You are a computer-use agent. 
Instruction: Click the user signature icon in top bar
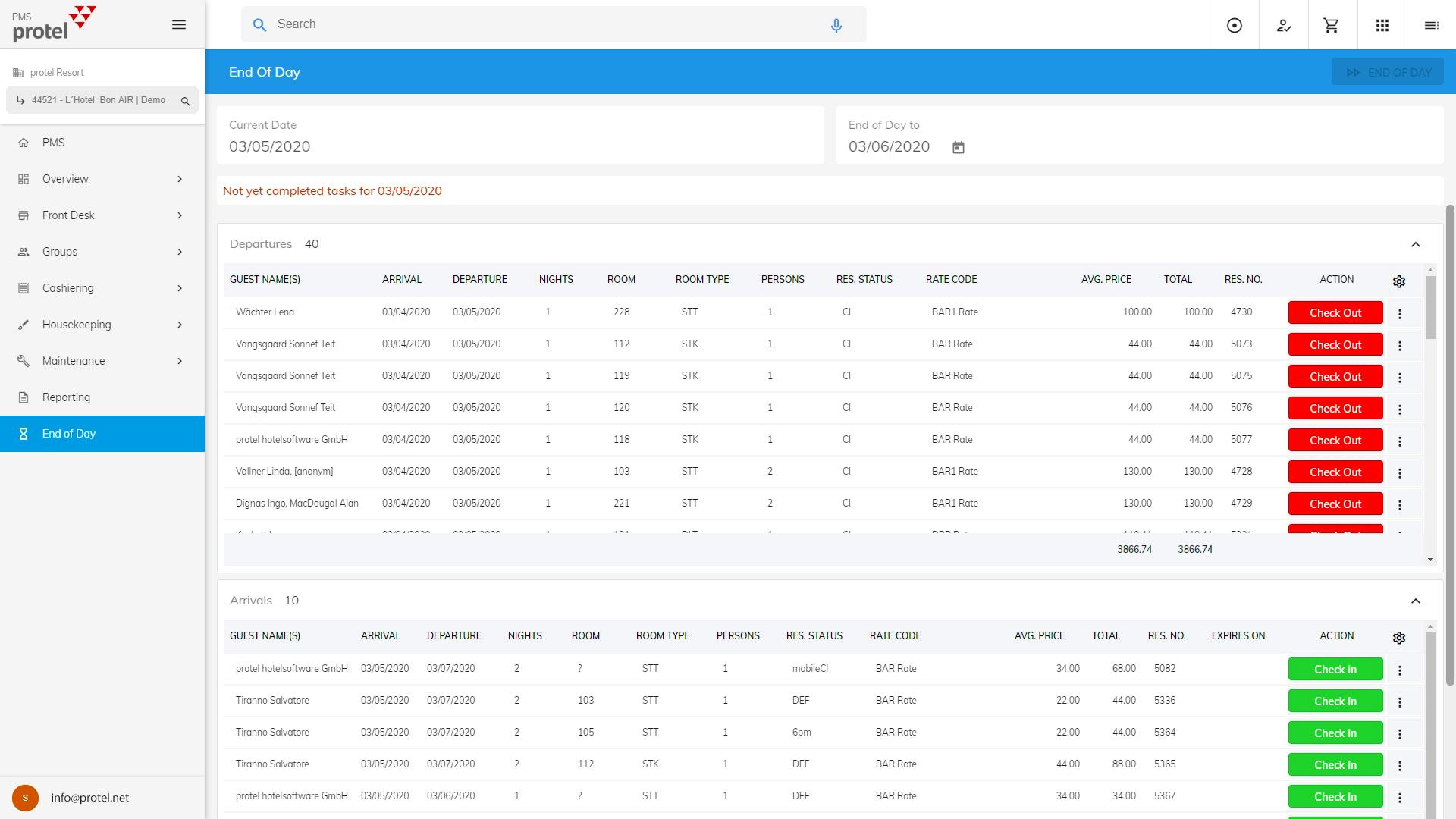click(1283, 25)
